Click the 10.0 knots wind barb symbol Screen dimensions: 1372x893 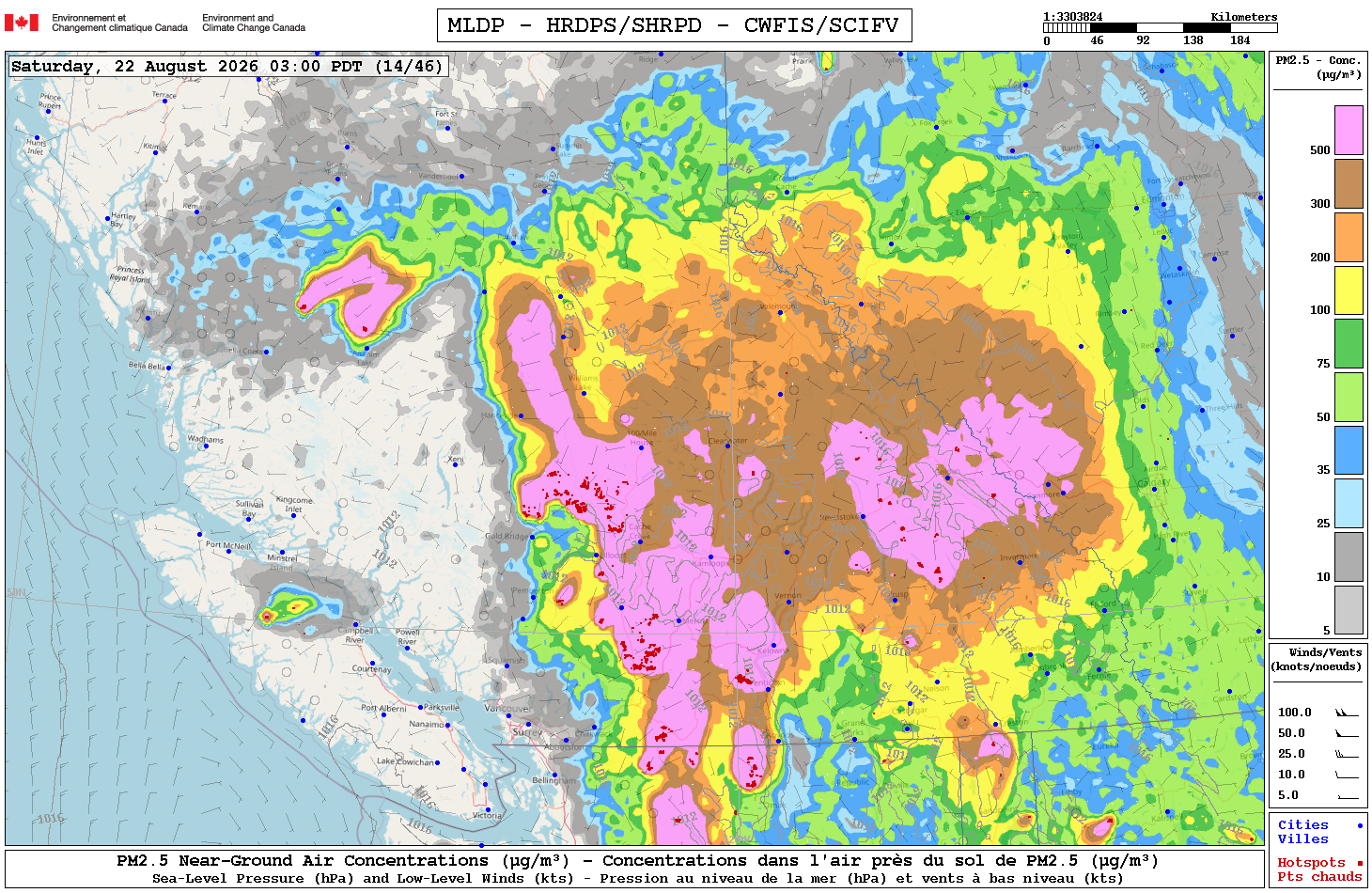click(x=1347, y=775)
